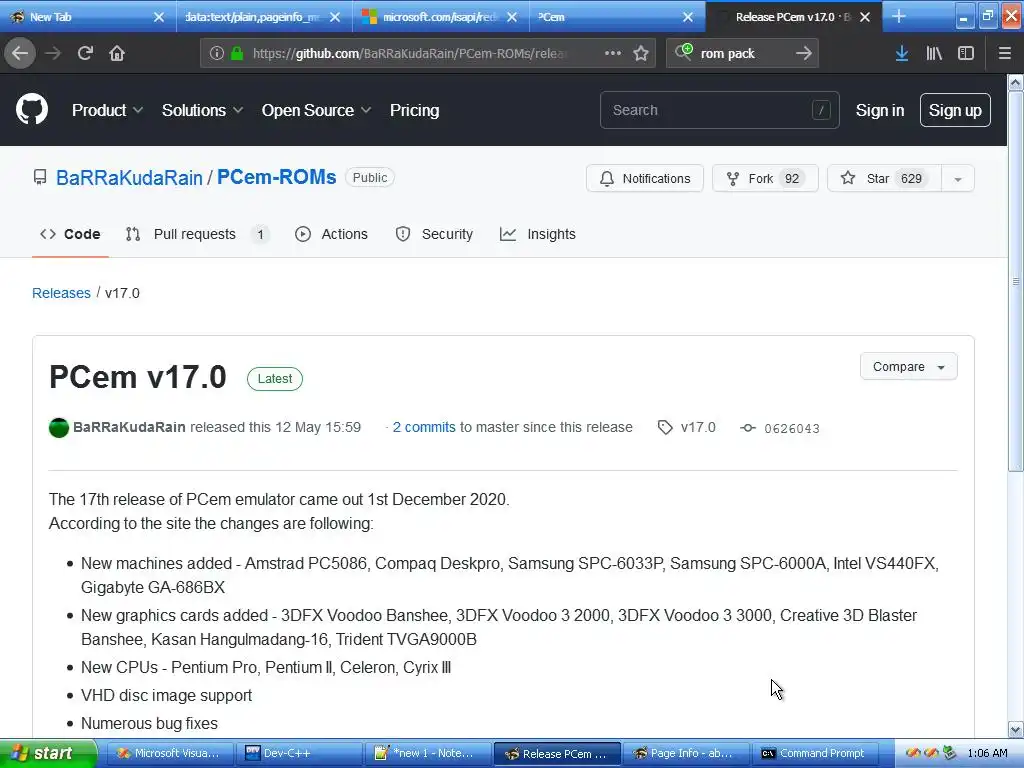Image resolution: width=1024 pixels, height=768 pixels.
Task: Switch to the Code tab
Action: click(x=70, y=234)
